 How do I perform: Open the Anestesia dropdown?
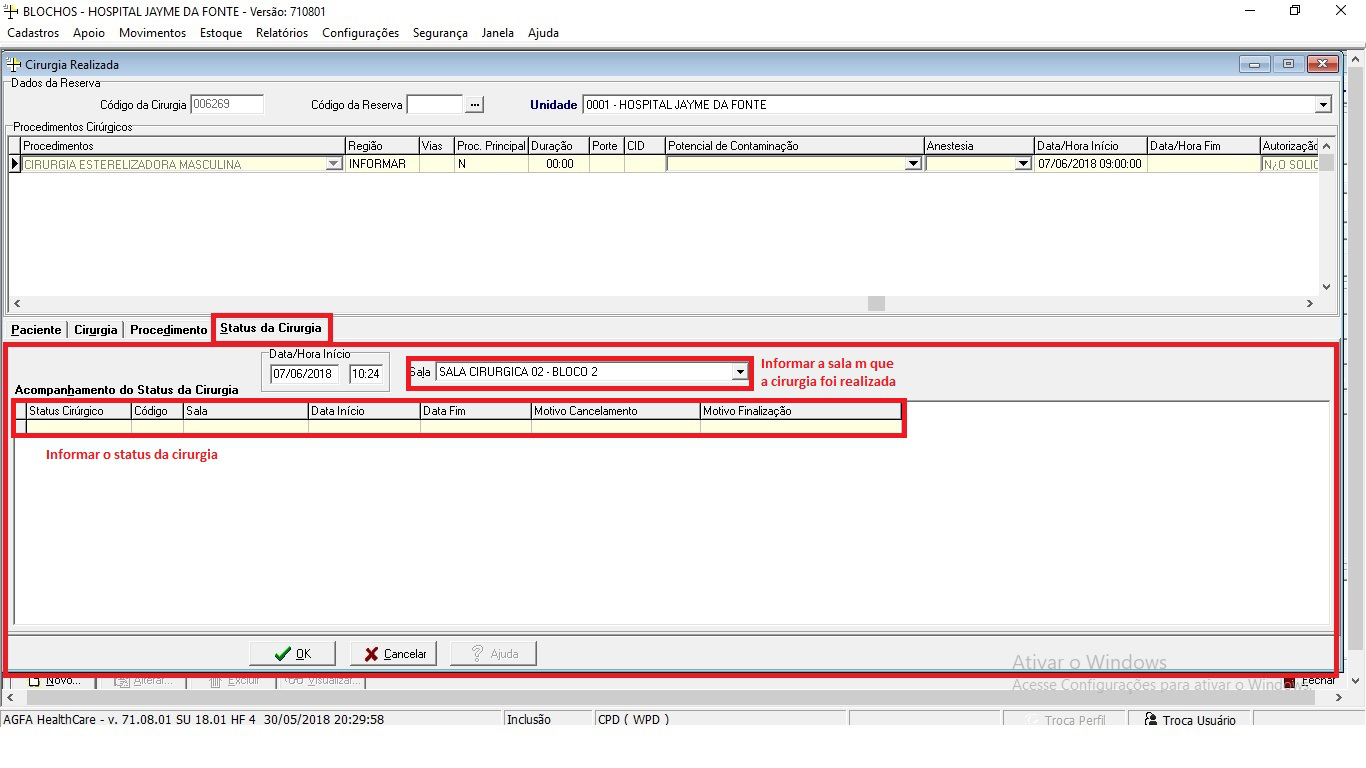coord(1023,164)
